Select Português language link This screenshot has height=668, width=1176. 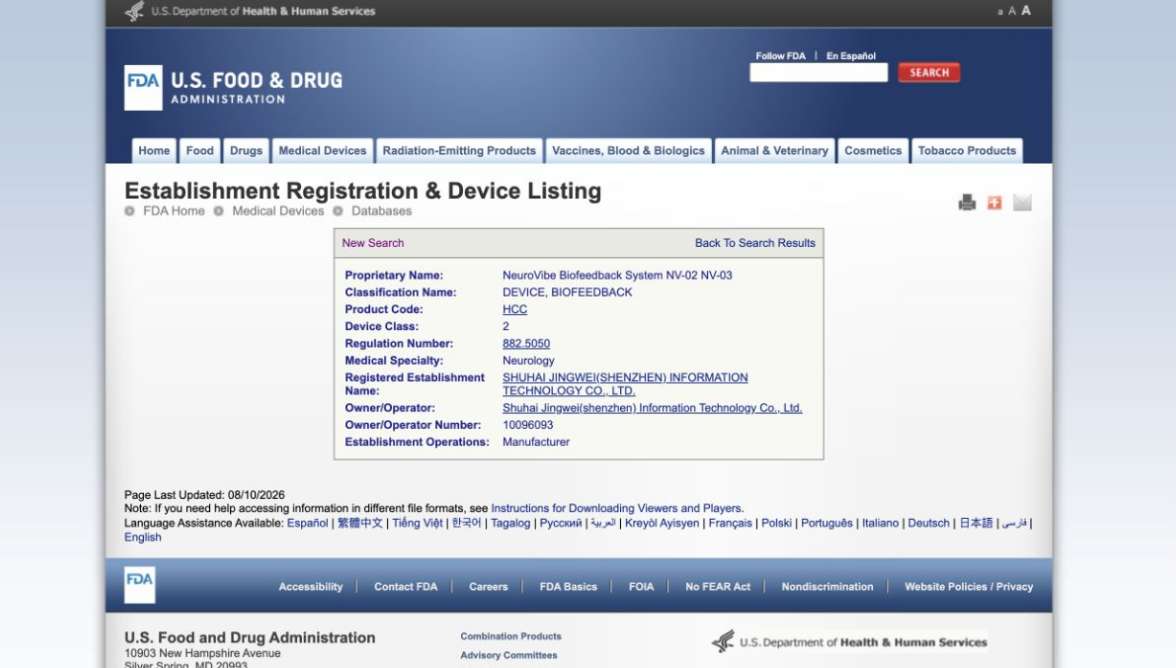826,523
